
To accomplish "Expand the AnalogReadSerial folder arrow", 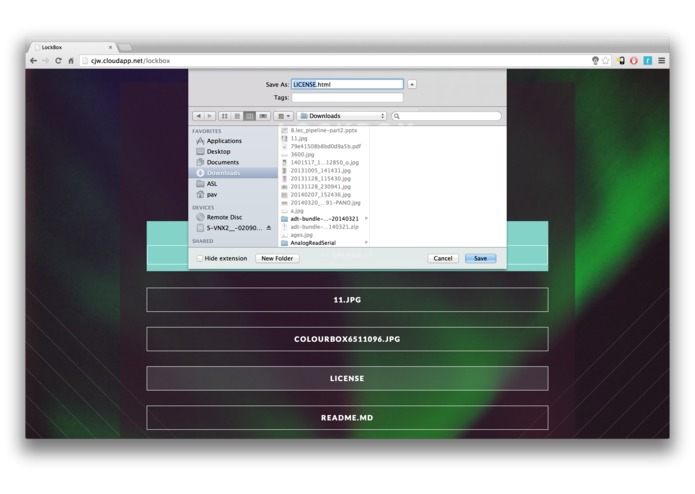I will point(366,242).
